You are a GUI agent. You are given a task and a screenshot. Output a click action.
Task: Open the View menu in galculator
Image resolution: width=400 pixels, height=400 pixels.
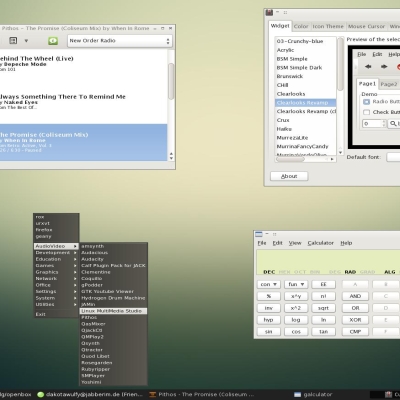coord(295,243)
